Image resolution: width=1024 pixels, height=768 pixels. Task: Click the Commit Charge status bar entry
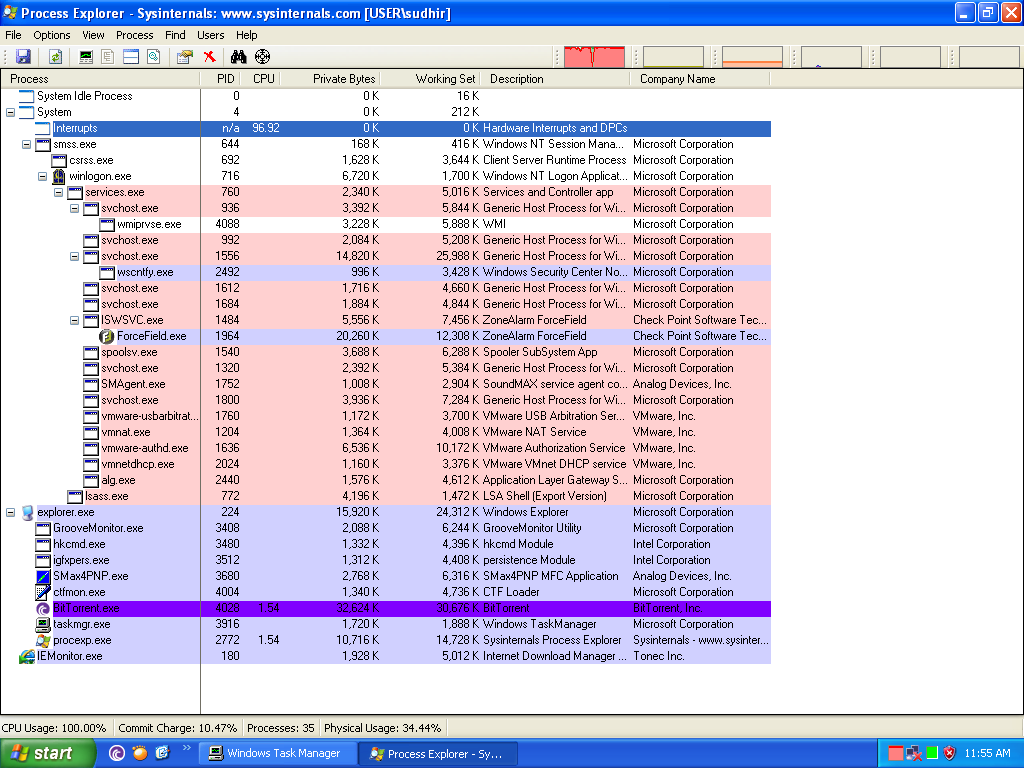pyautogui.click(x=178, y=728)
